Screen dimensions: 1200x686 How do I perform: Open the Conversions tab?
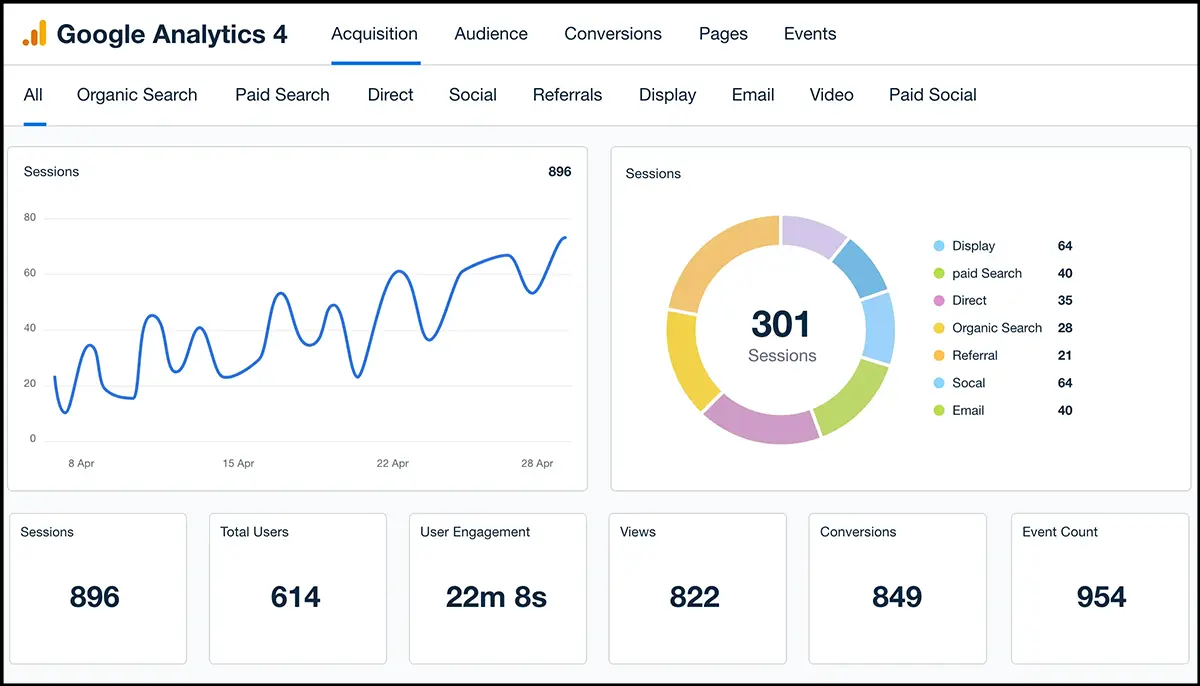(x=613, y=34)
